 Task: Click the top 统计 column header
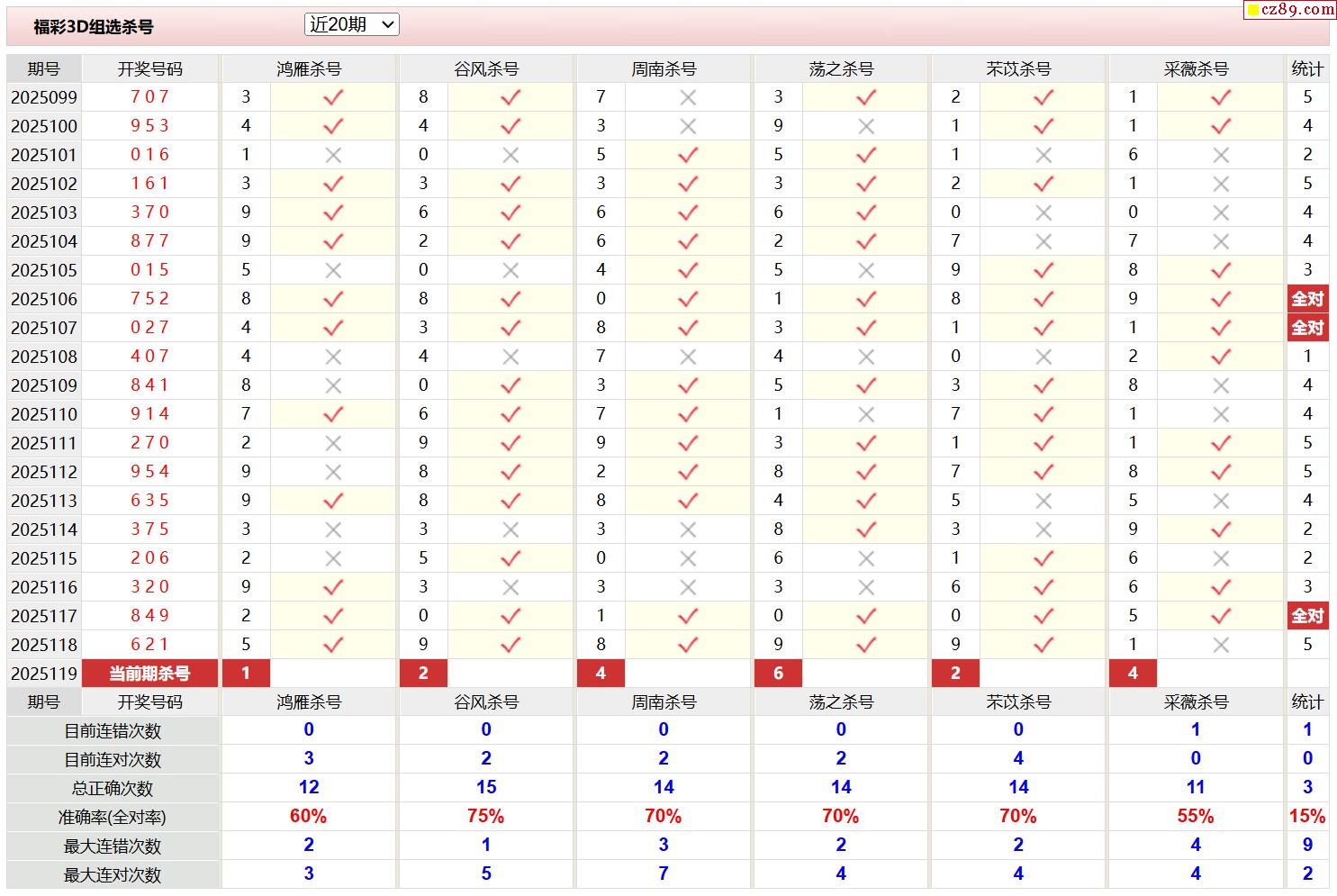tap(1307, 69)
